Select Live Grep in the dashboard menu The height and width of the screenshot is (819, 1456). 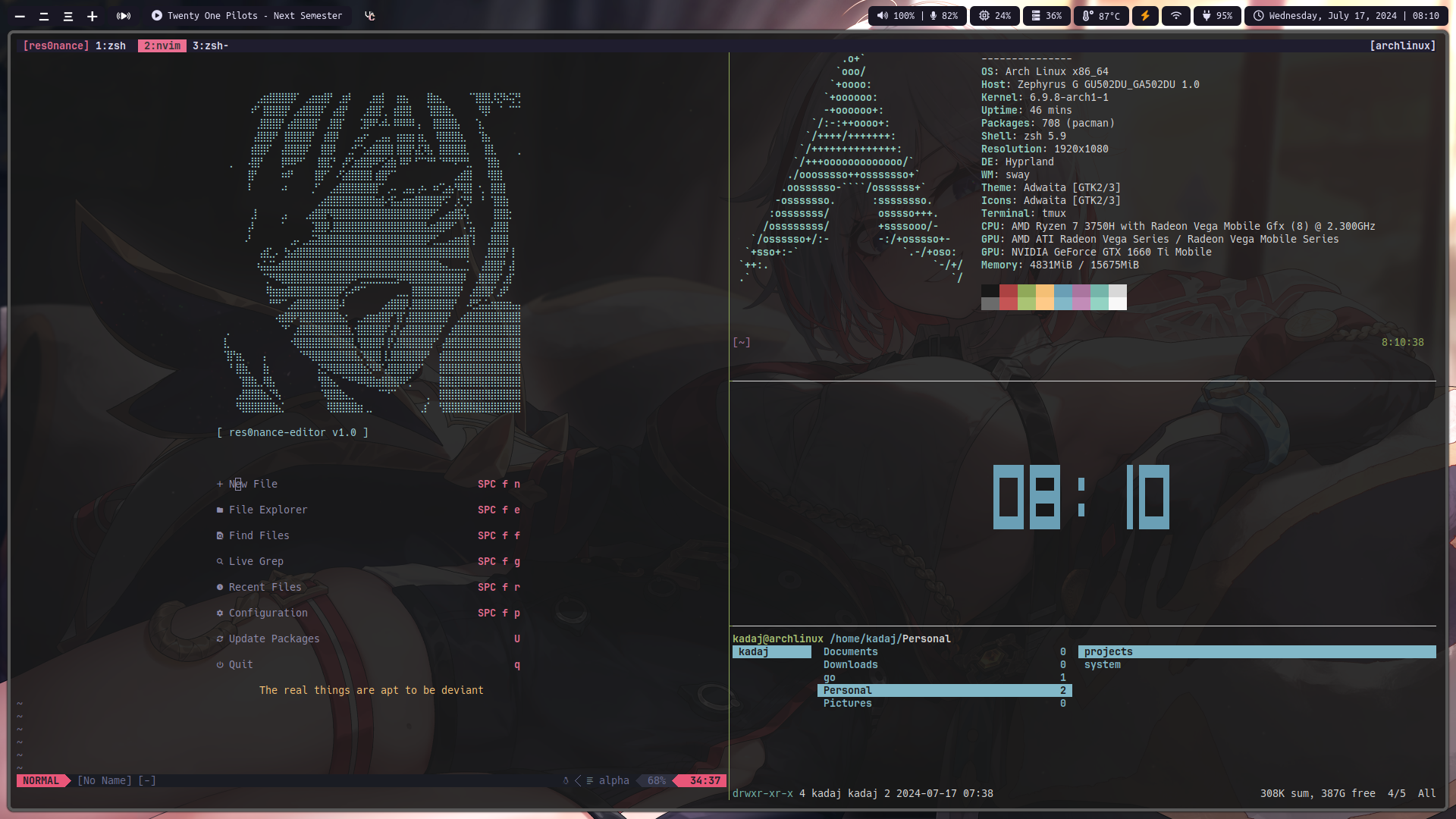point(256,561)
